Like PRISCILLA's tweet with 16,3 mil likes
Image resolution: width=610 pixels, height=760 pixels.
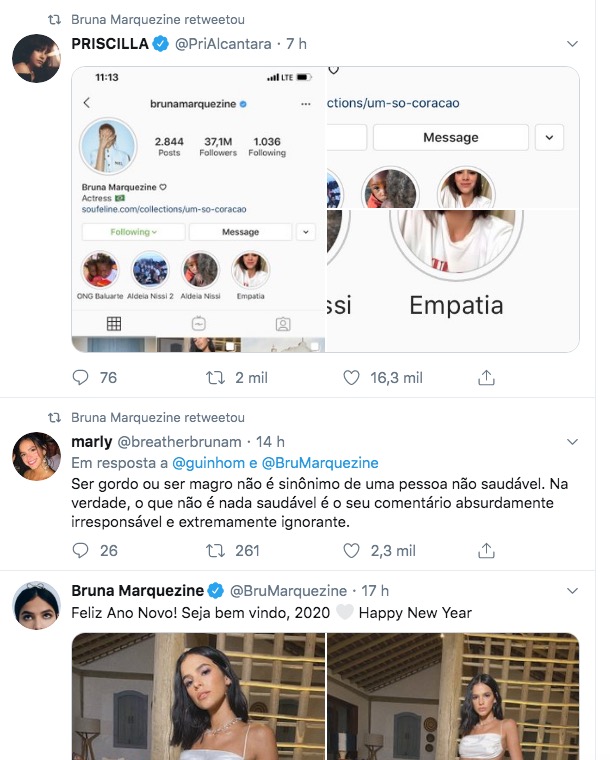[351, 377]
